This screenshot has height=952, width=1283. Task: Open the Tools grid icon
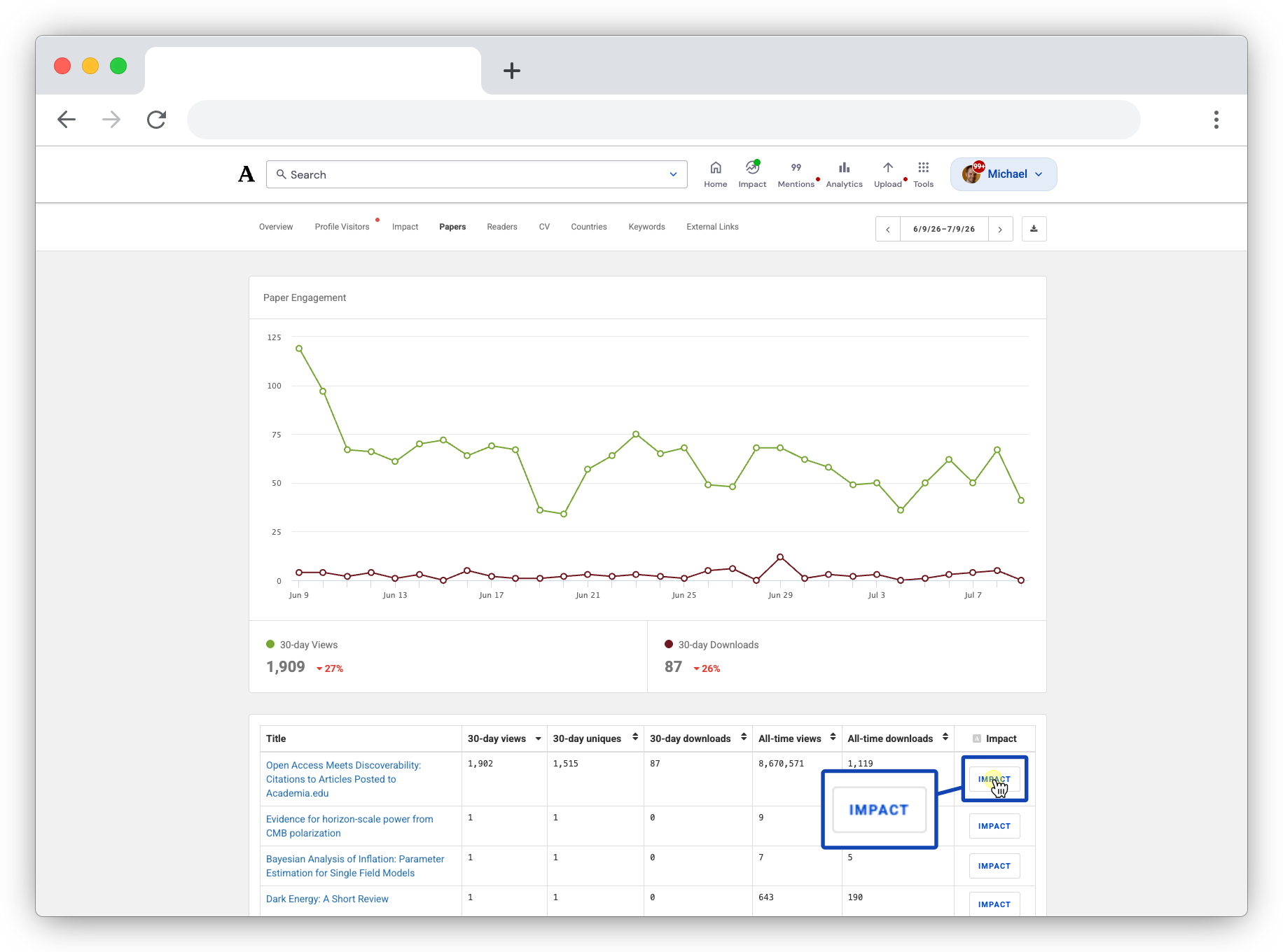click(x=923, y=168)
